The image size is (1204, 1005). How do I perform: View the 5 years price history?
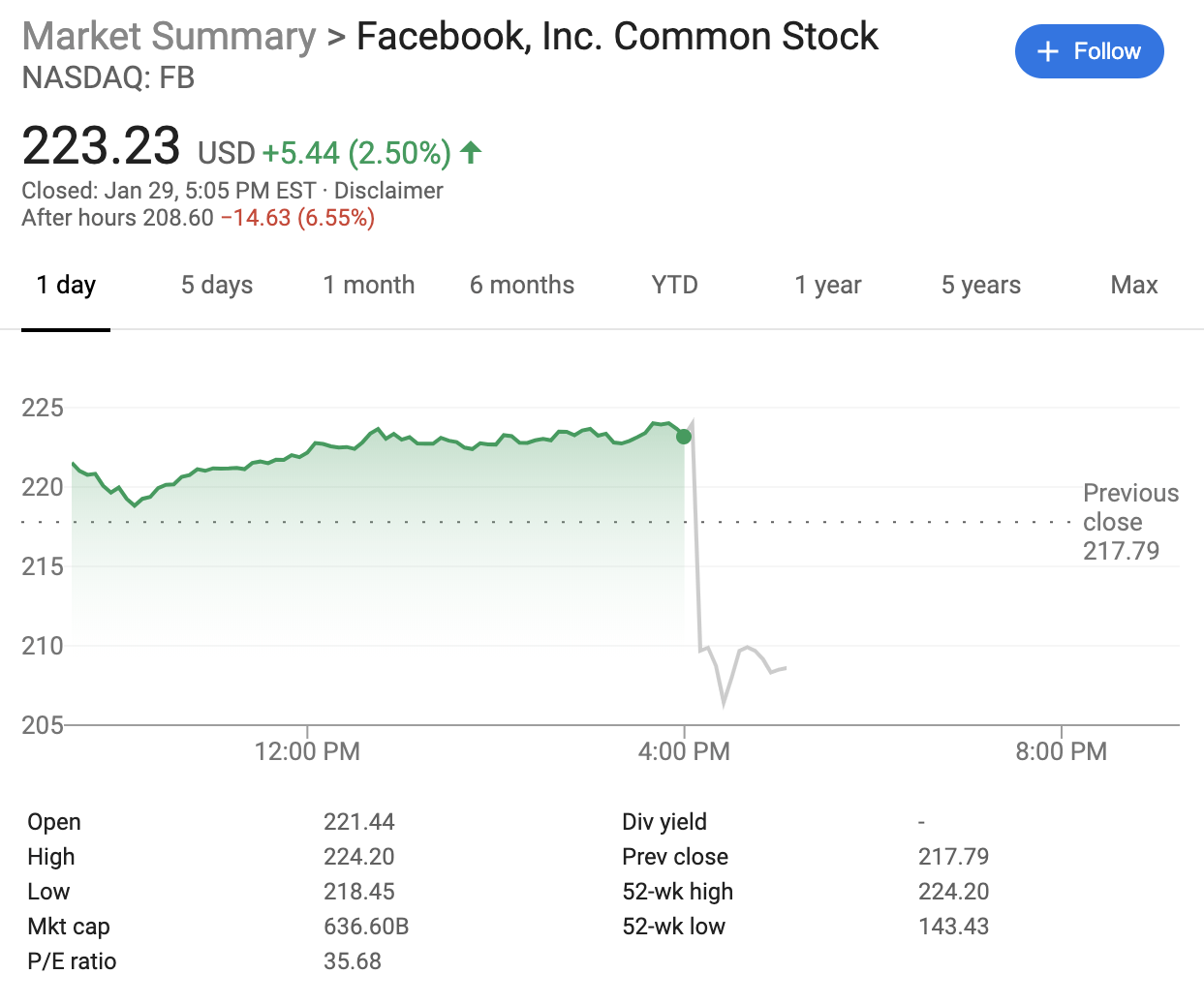pos(980,285)
